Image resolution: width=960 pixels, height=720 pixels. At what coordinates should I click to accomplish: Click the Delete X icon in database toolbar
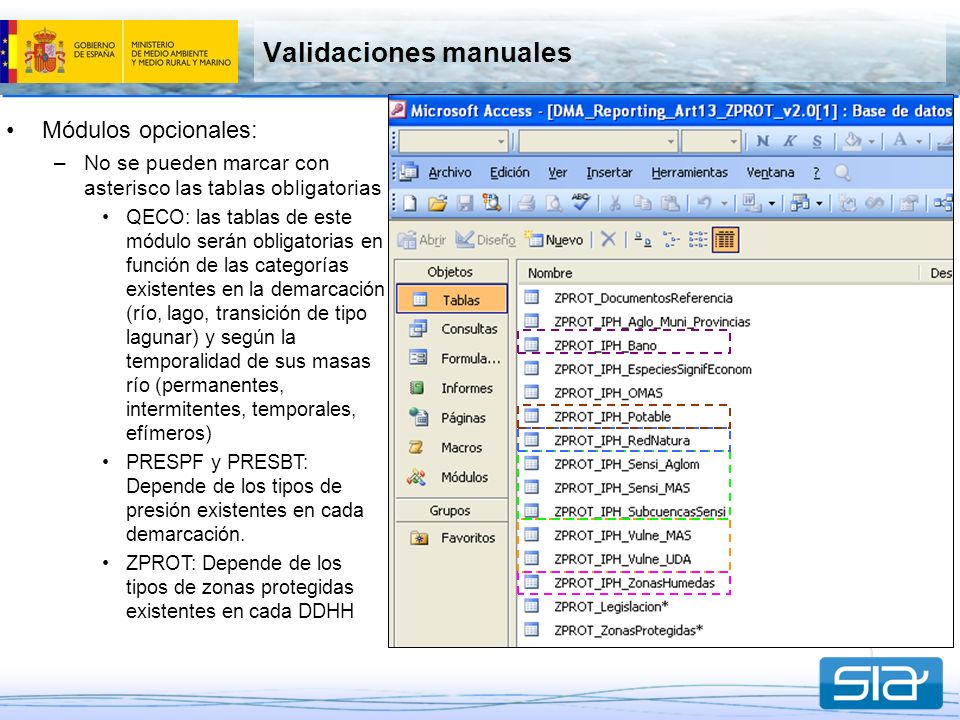(608, 239)
